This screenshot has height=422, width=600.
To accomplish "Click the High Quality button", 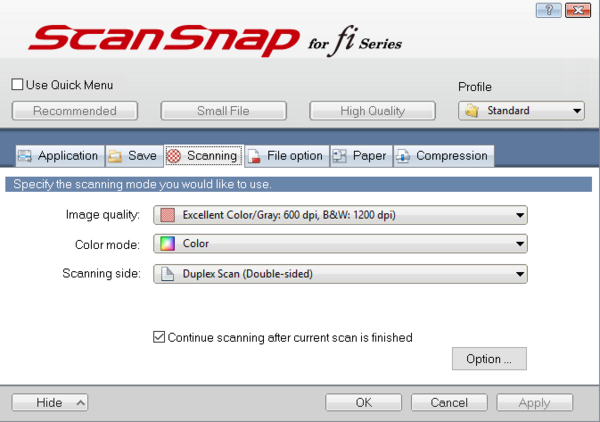I will pyautogui.click(x=372, y=111).
